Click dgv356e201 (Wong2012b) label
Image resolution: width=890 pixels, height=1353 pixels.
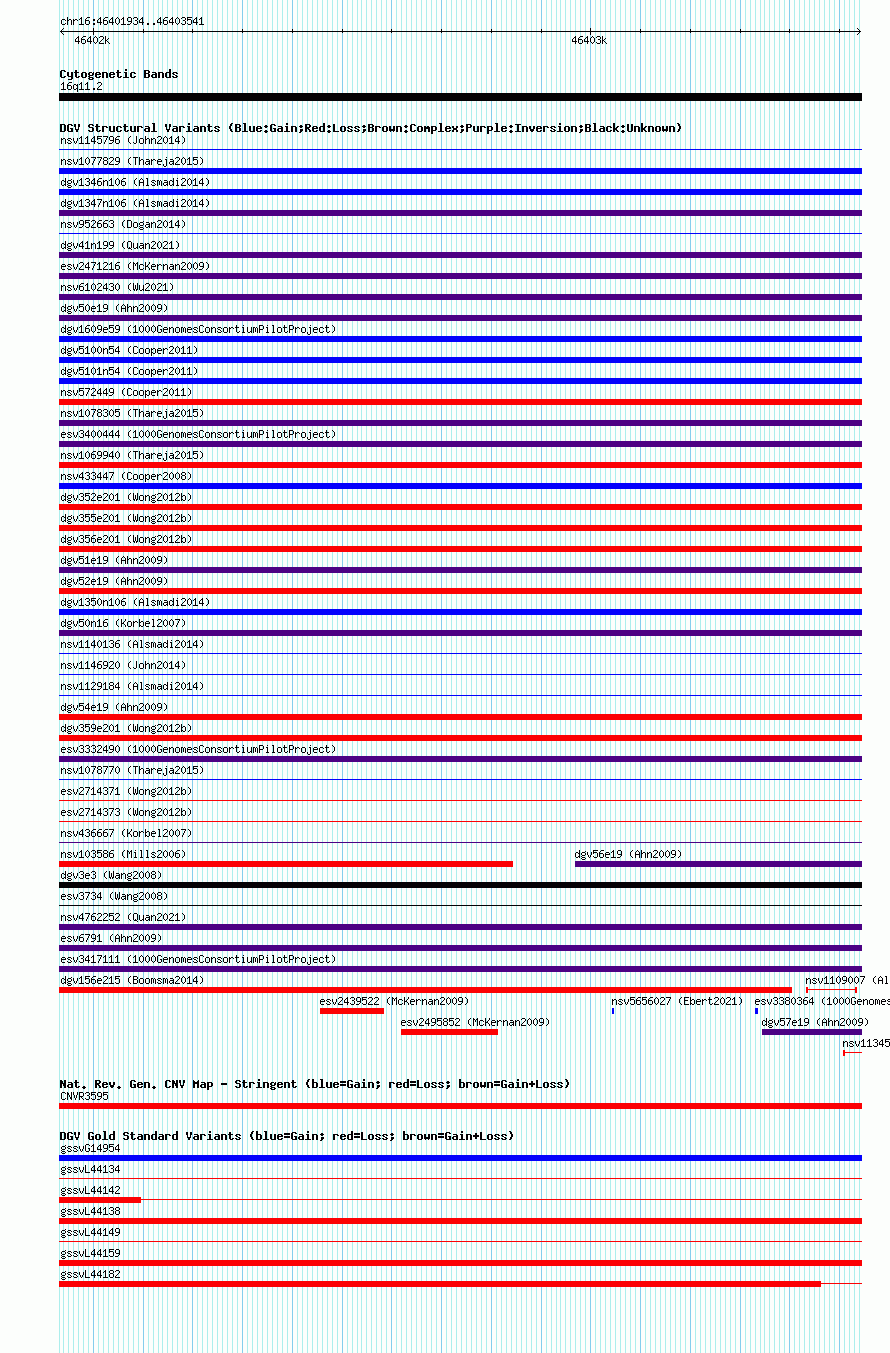(126, 539)
